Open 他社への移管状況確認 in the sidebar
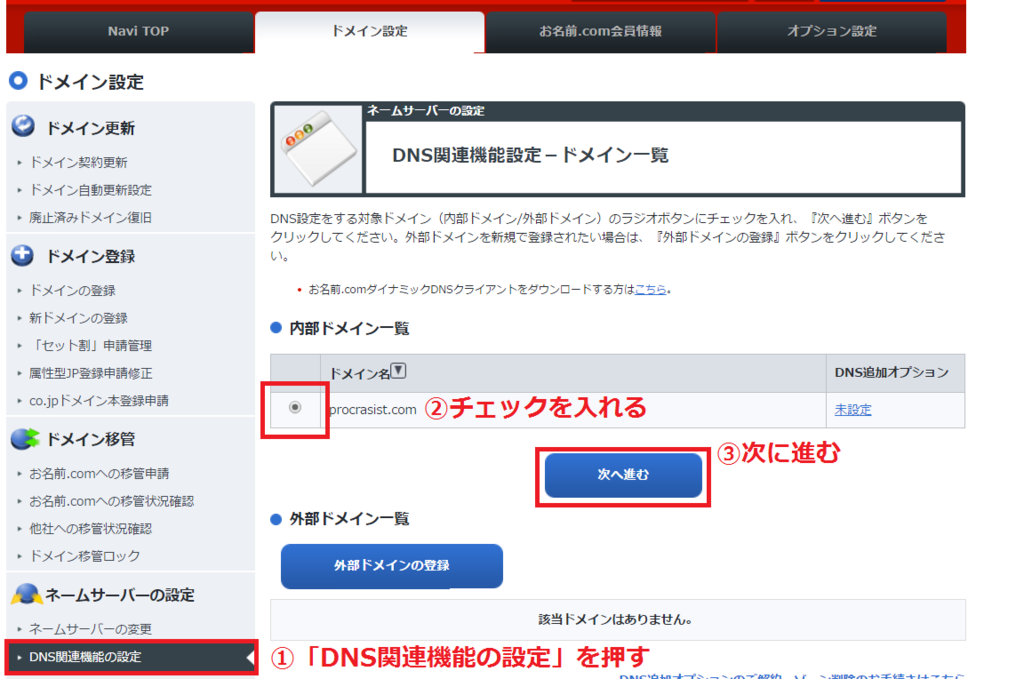The image size is (1024, 679). coord(91,529)
